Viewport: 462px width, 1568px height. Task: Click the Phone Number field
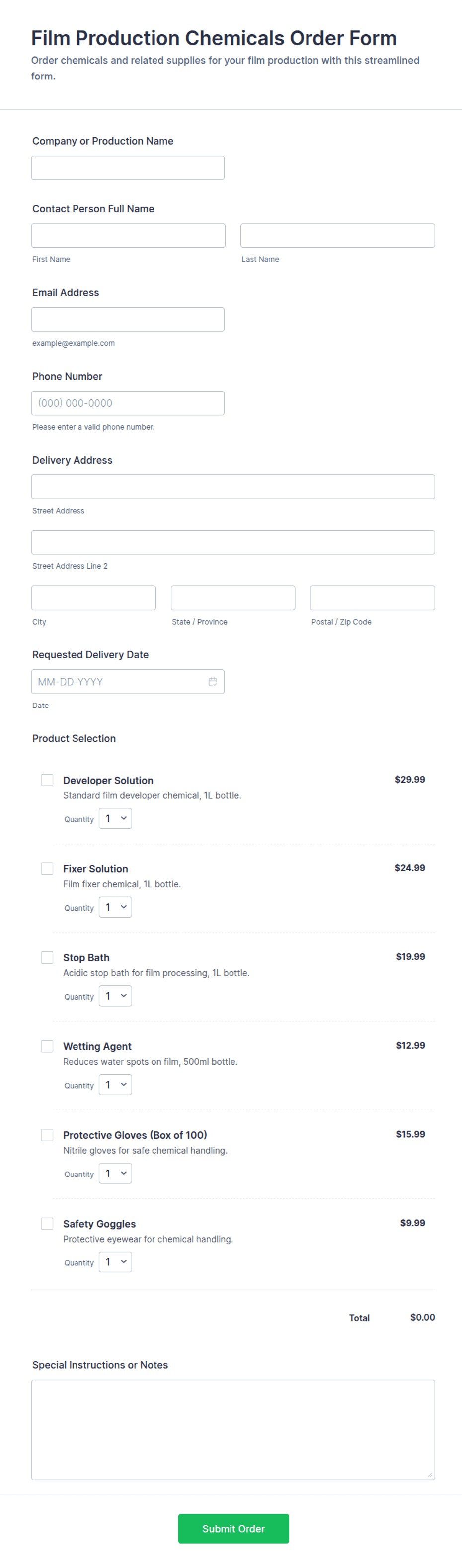[128, 403]
